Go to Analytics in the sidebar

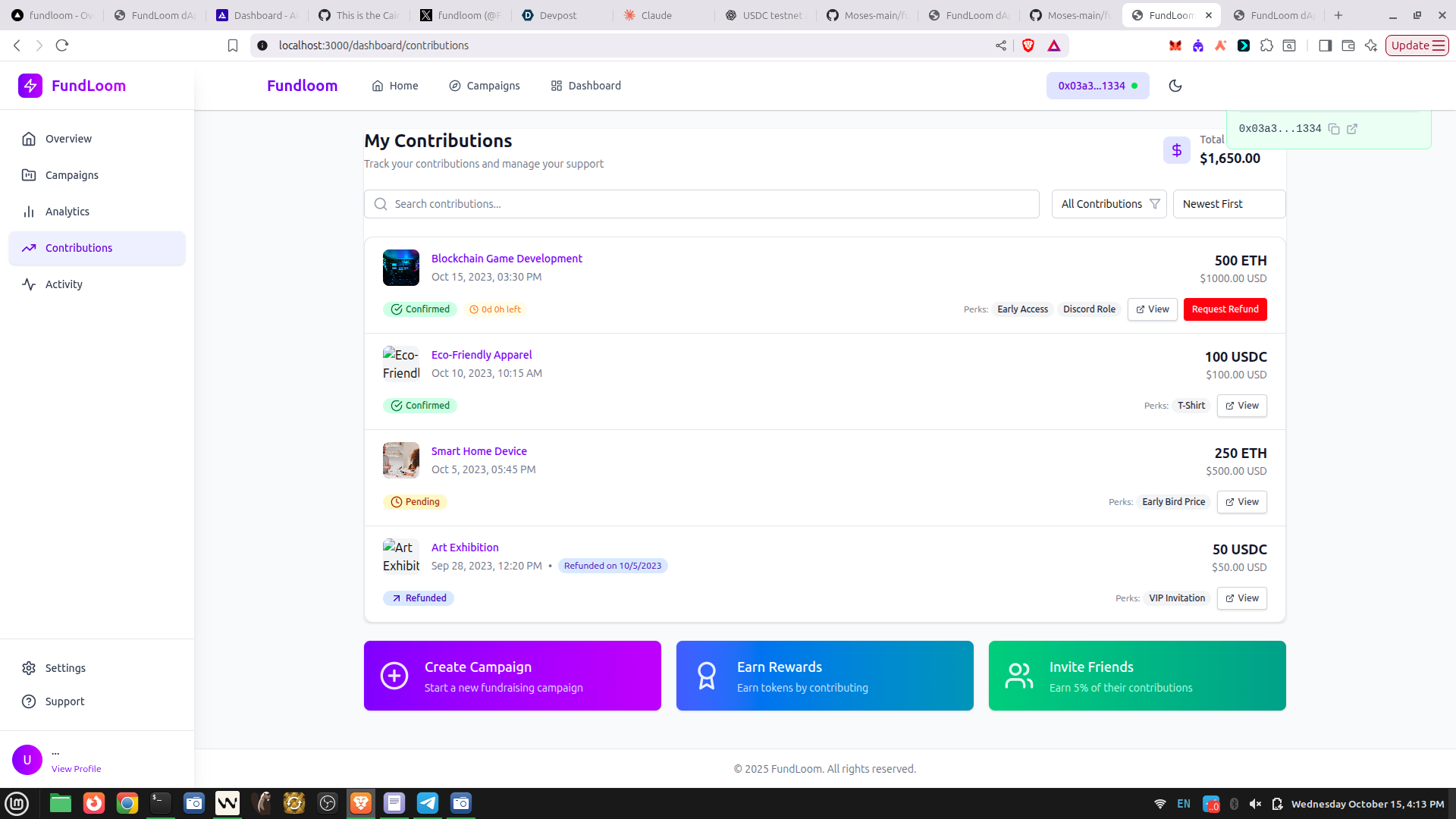(67, 212)
